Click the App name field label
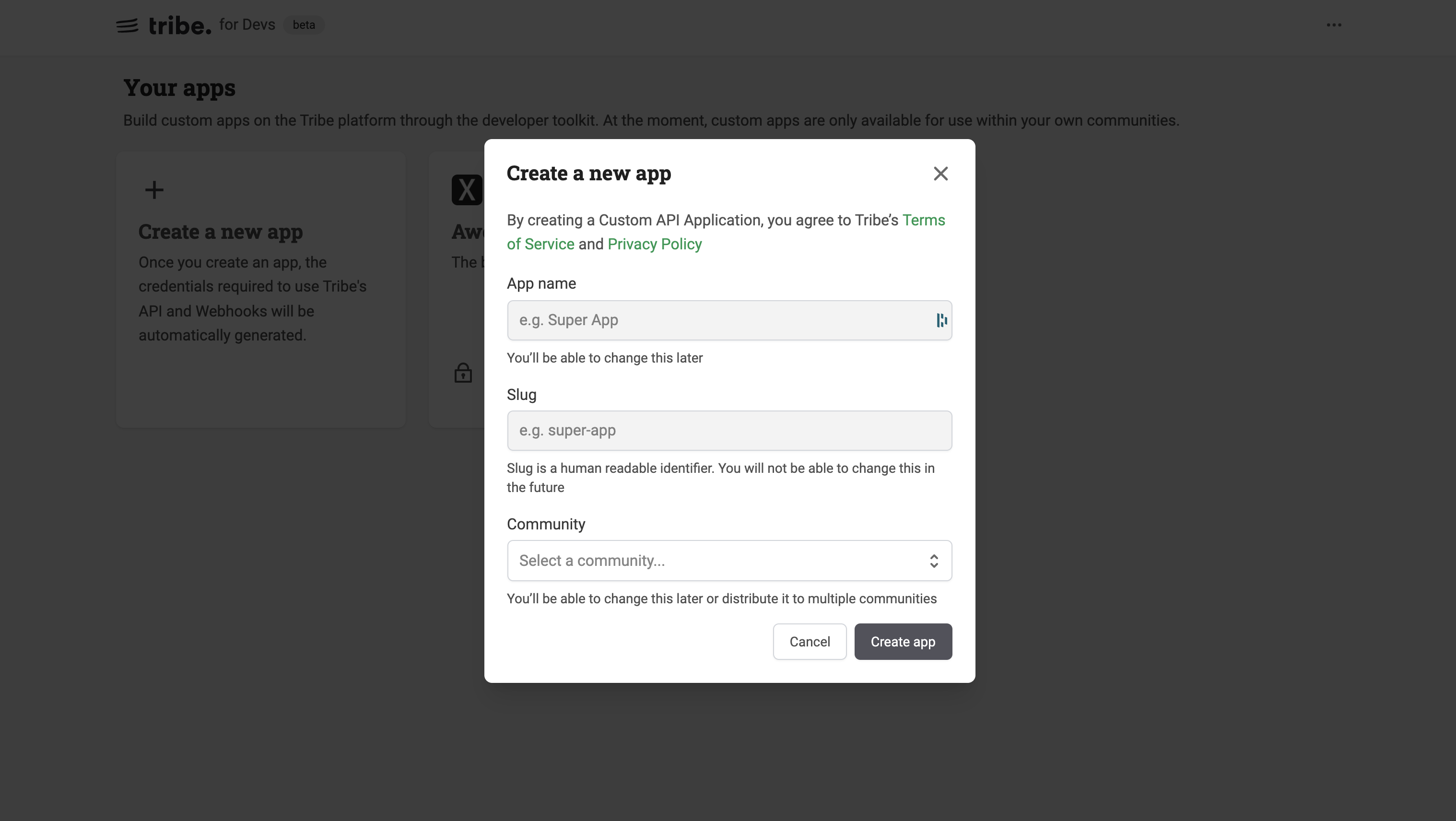 (541, 283)
